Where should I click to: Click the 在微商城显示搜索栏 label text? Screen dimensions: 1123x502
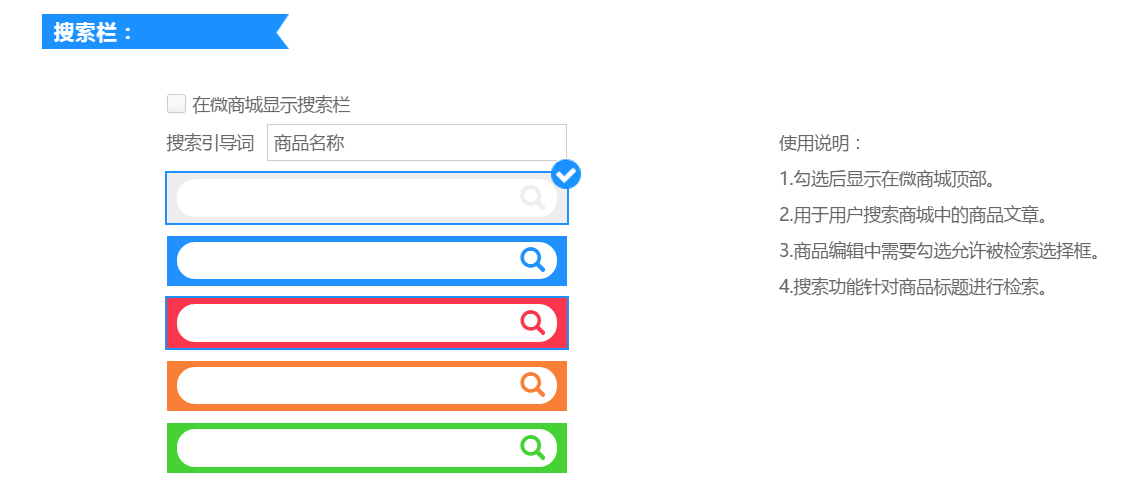pos(270,104)
